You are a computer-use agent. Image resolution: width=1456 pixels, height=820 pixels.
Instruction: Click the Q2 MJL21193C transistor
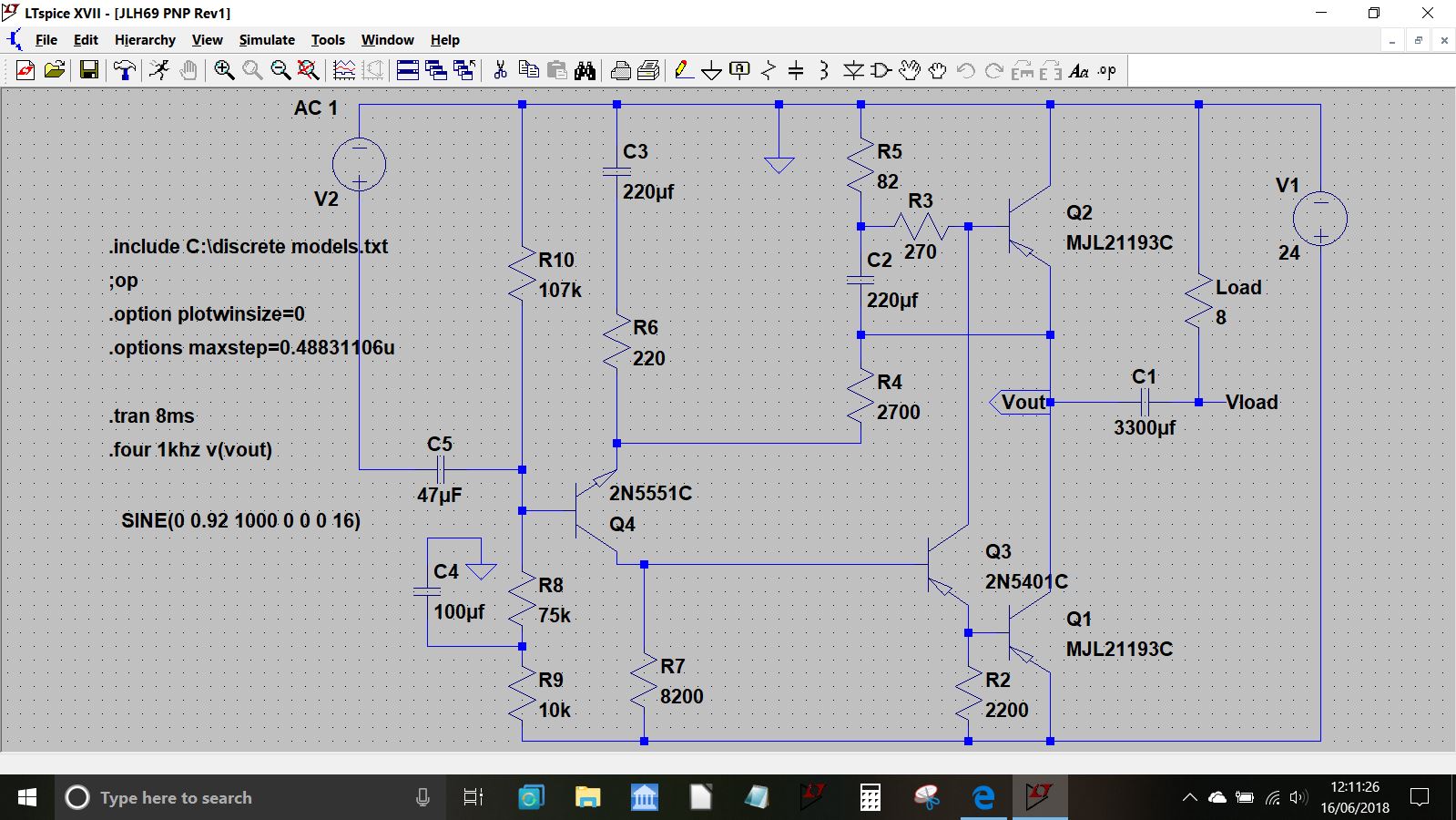tap(1029, 228)
